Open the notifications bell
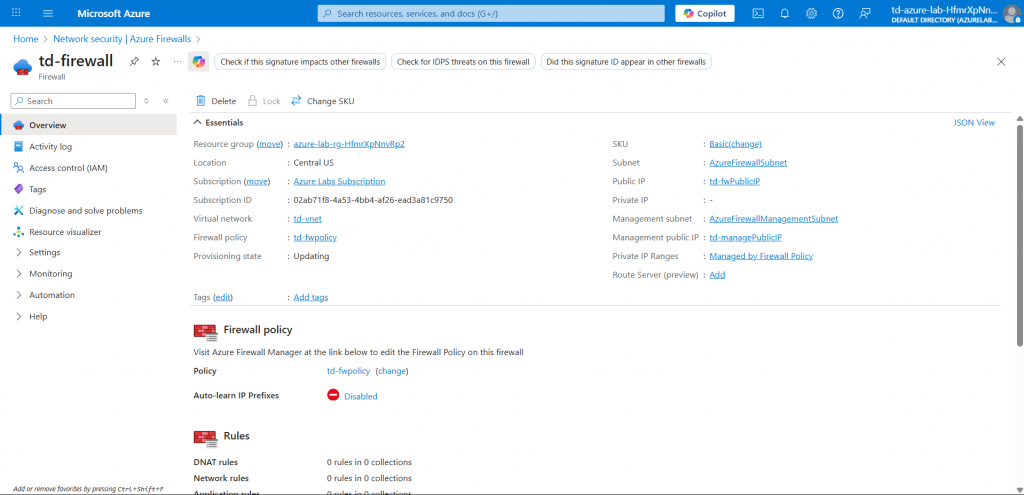The image size is (1024, 495). pos(785,13)
